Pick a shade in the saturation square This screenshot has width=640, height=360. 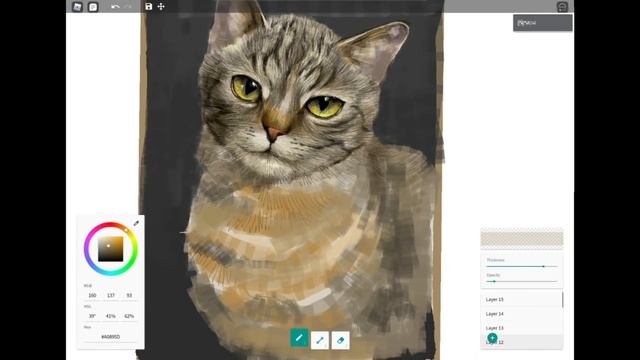click(x=111, y=249)
